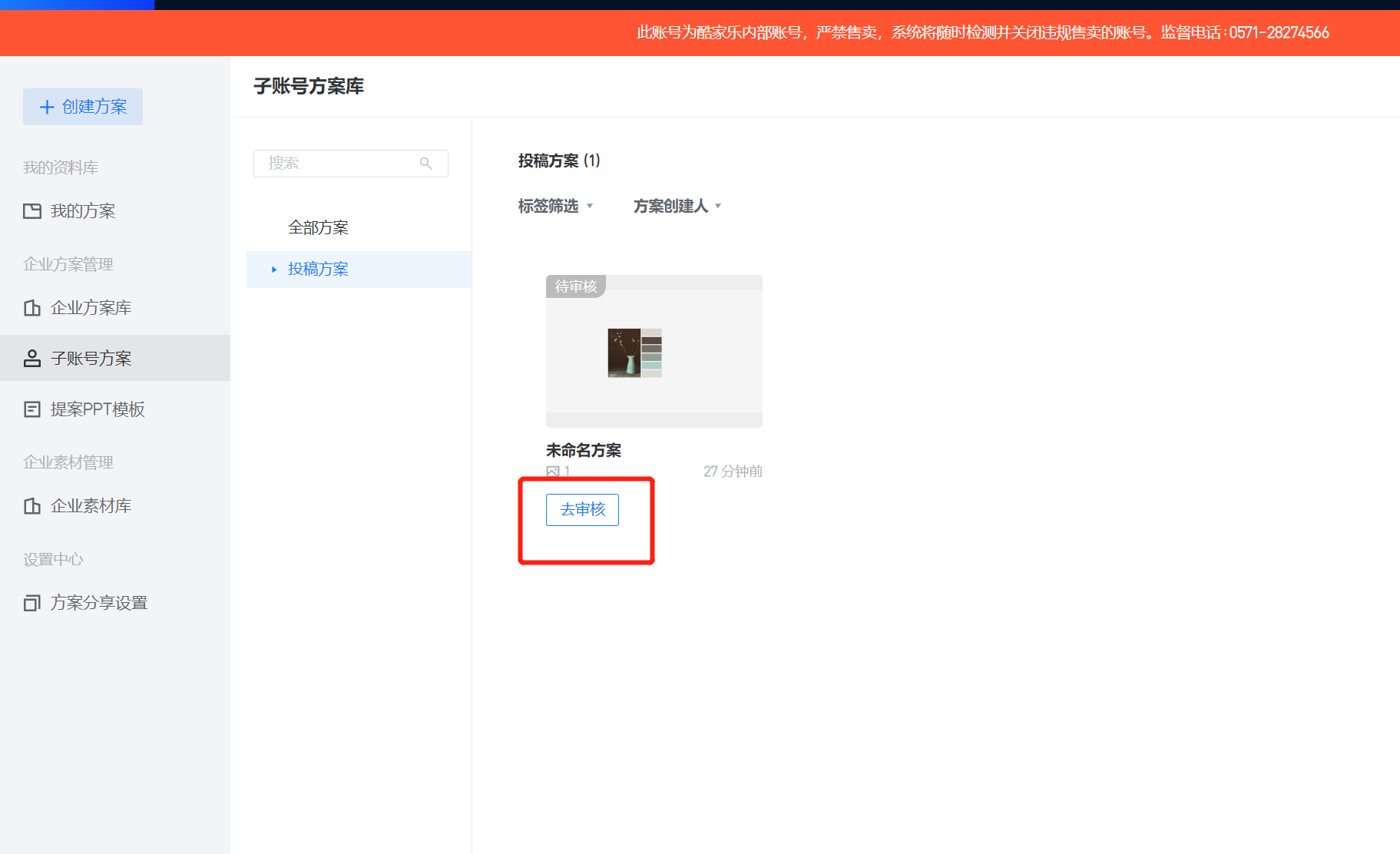Go to 企业素材库 menu item

point(91,506)
